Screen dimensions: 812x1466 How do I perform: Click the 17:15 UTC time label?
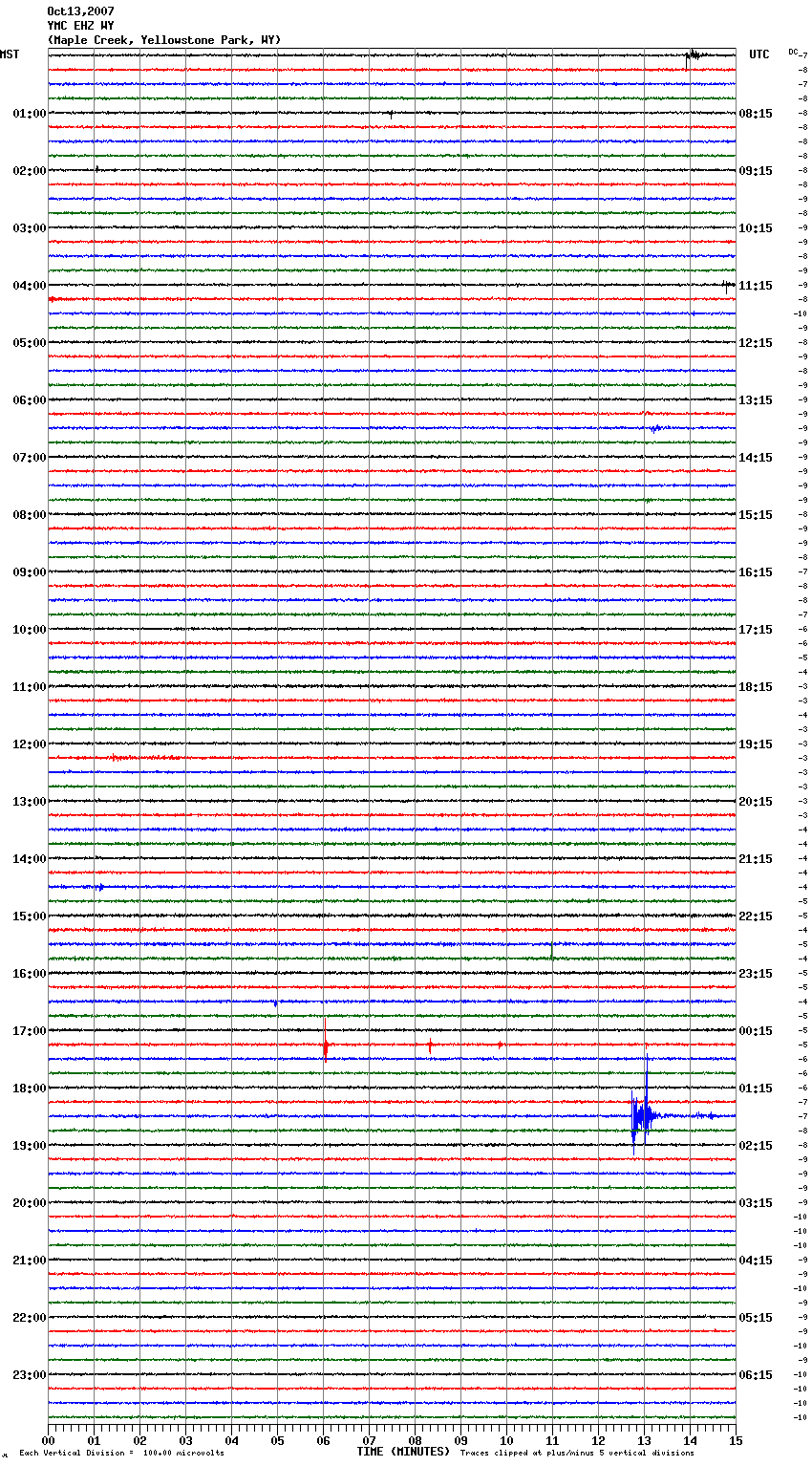click(x=756, y=630)
